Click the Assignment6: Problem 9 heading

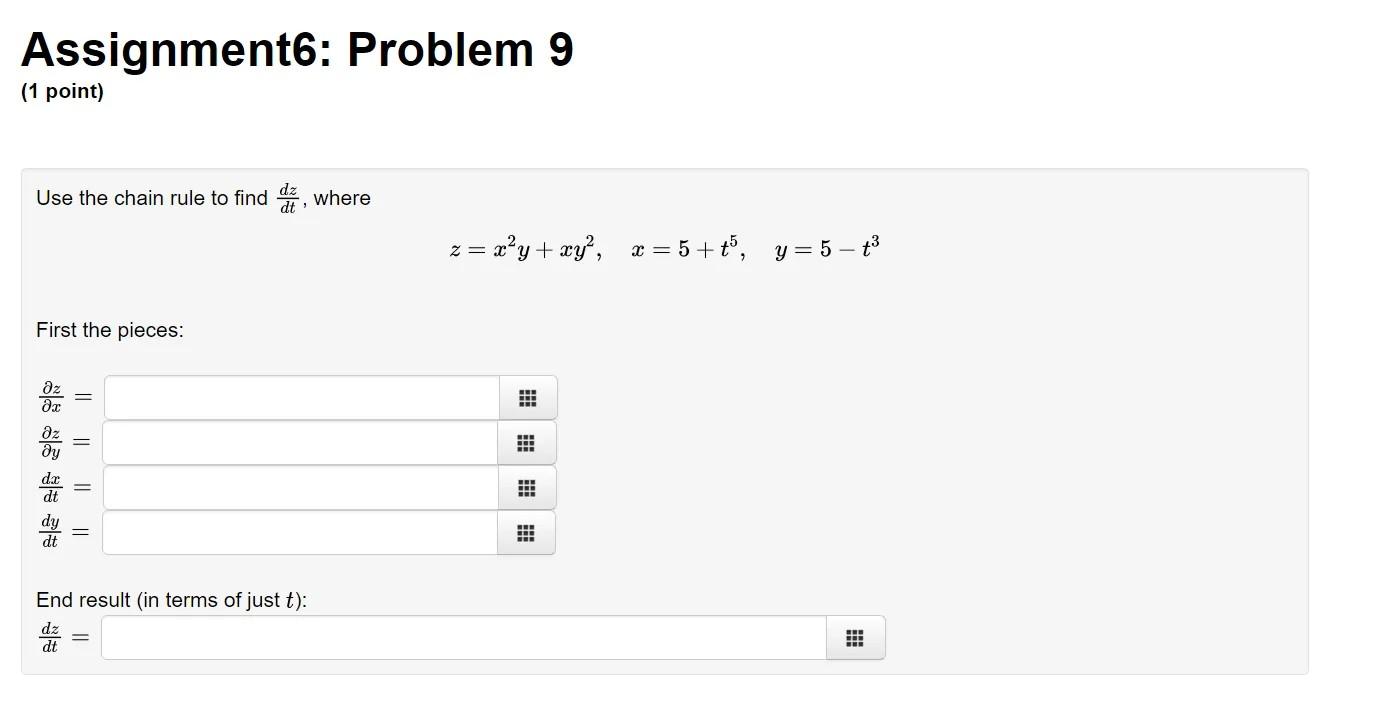[297, 48]
